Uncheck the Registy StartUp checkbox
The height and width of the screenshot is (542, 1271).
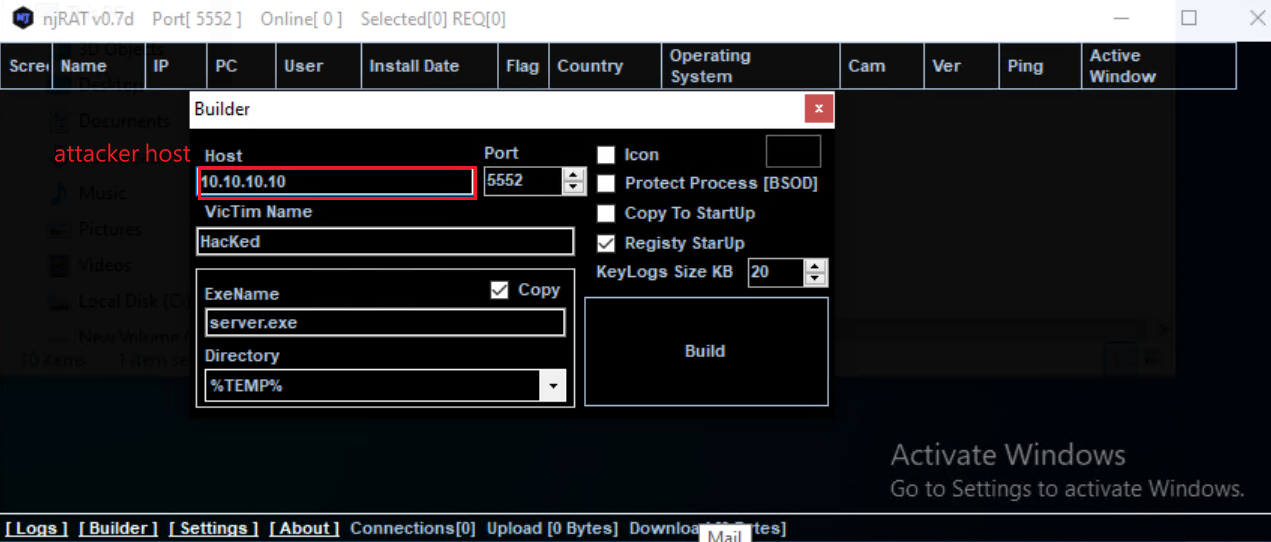pos(606,243)
